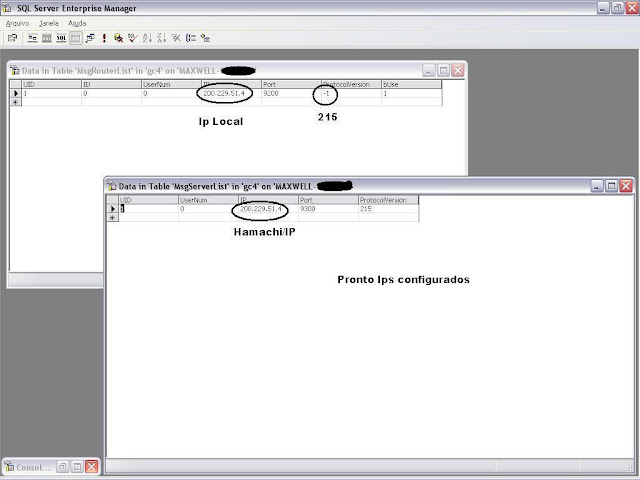
Task: Click the UID edit cell in MsgServerList
Action: pyautogui.click(x=148, y=209)
